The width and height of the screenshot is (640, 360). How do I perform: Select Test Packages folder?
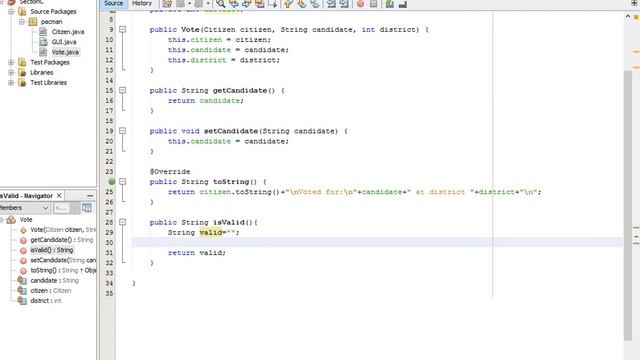click(50, 62)
